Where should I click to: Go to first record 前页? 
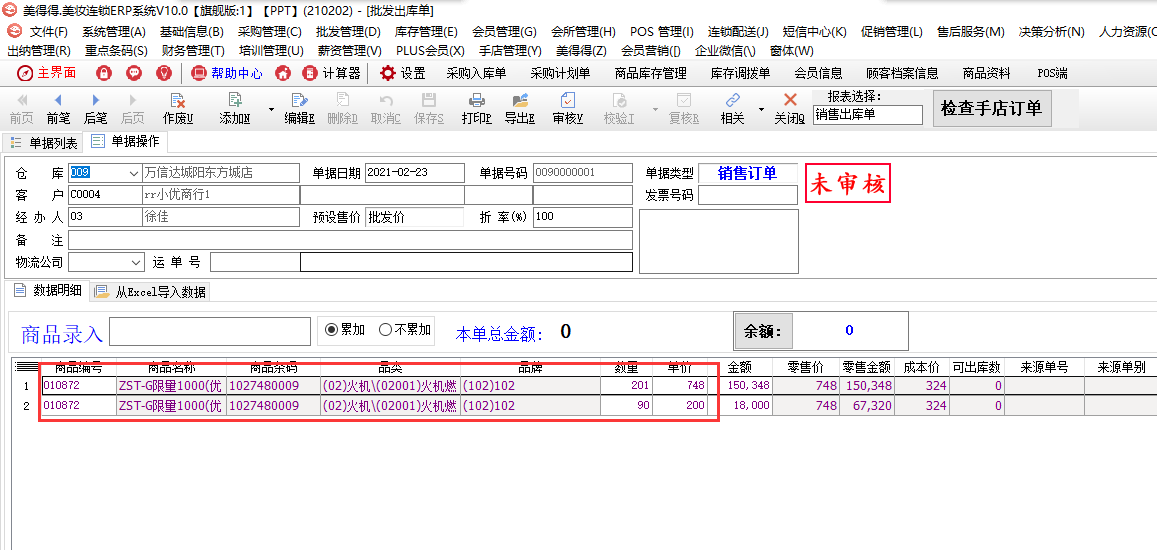tap(21, 109)
